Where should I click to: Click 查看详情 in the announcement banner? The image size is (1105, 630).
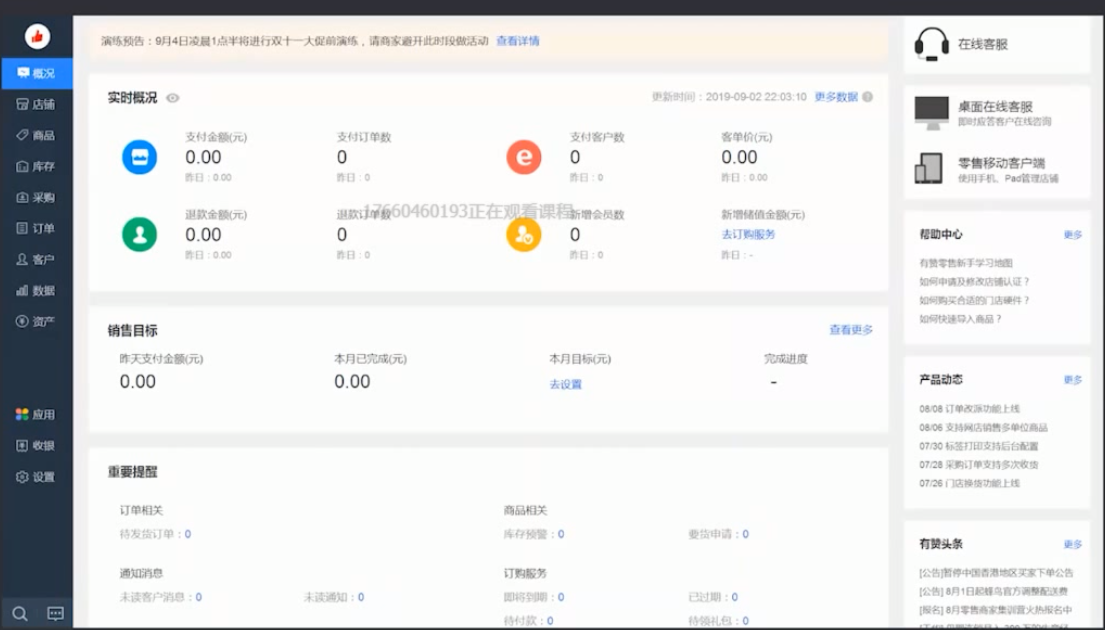coord(516,41)
